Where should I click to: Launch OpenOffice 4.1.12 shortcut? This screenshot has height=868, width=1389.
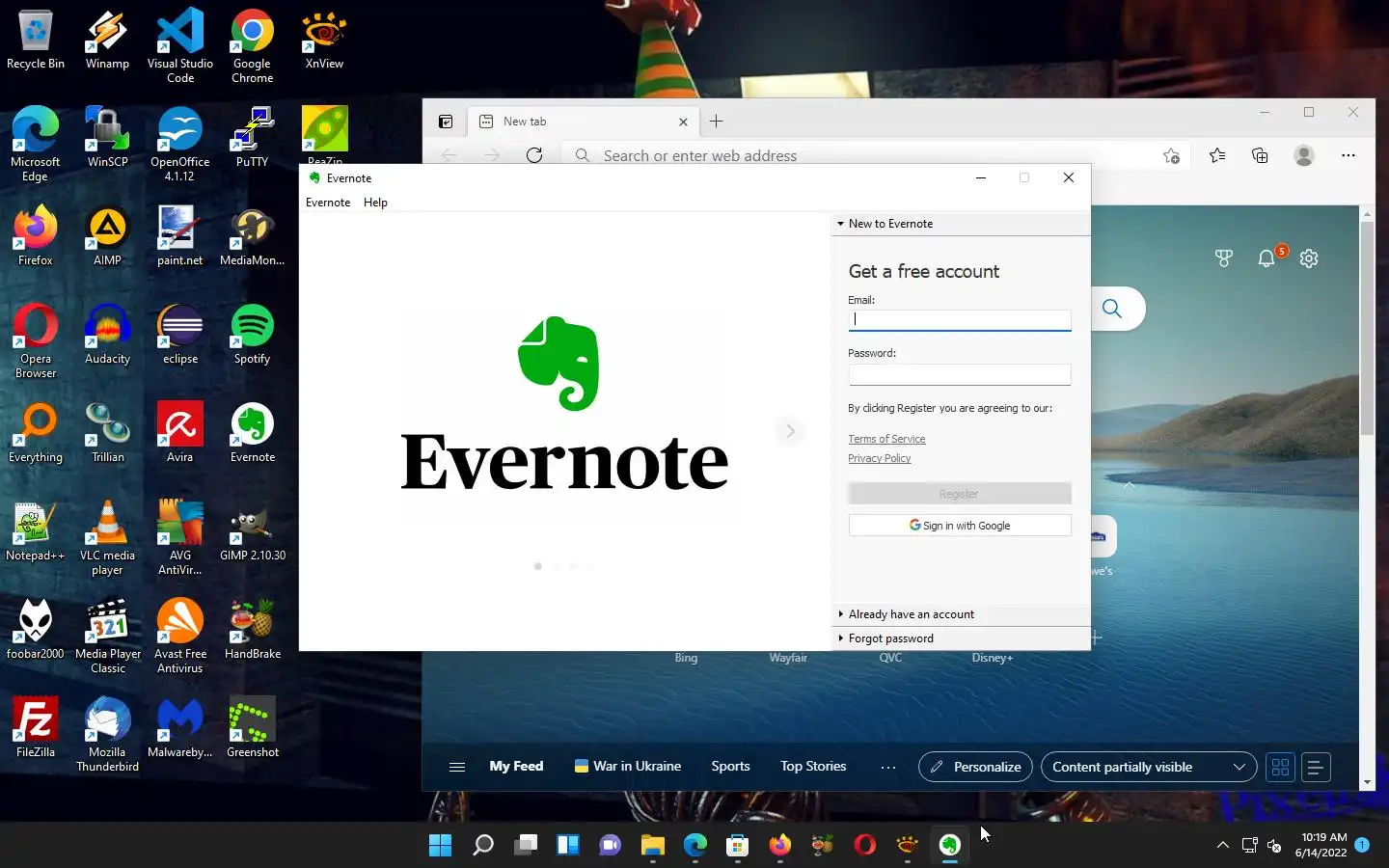180,145
